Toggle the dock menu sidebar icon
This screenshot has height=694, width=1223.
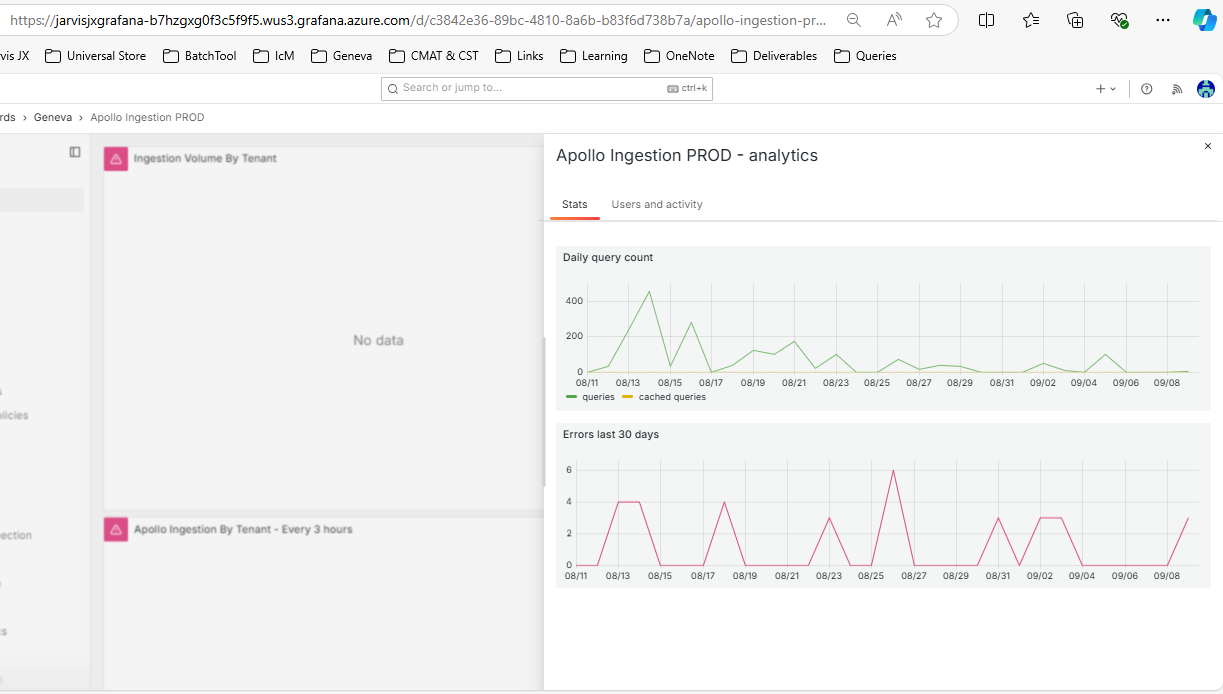point(75,152)
